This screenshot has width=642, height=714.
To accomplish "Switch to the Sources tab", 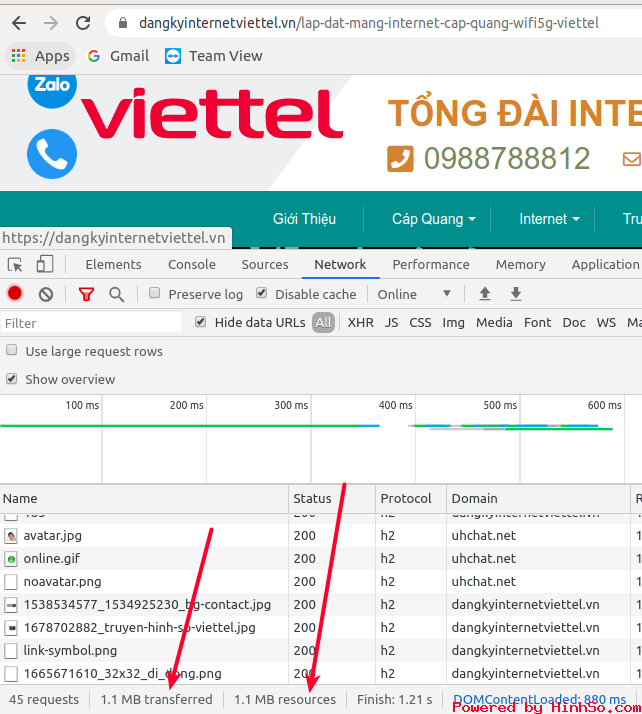I will (265, 265).
